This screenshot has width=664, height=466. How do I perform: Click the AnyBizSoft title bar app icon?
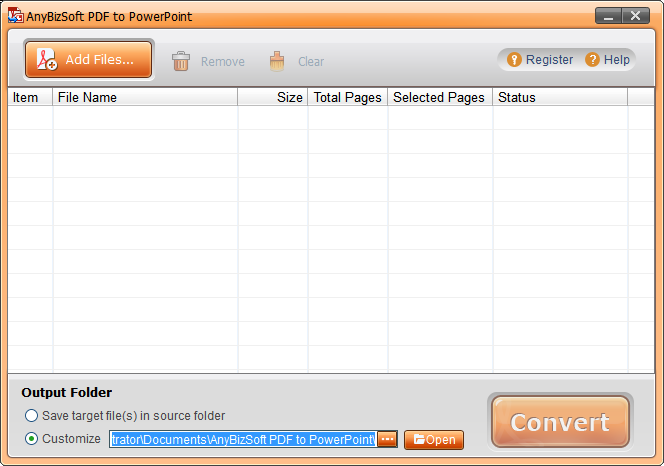point(15,16)
